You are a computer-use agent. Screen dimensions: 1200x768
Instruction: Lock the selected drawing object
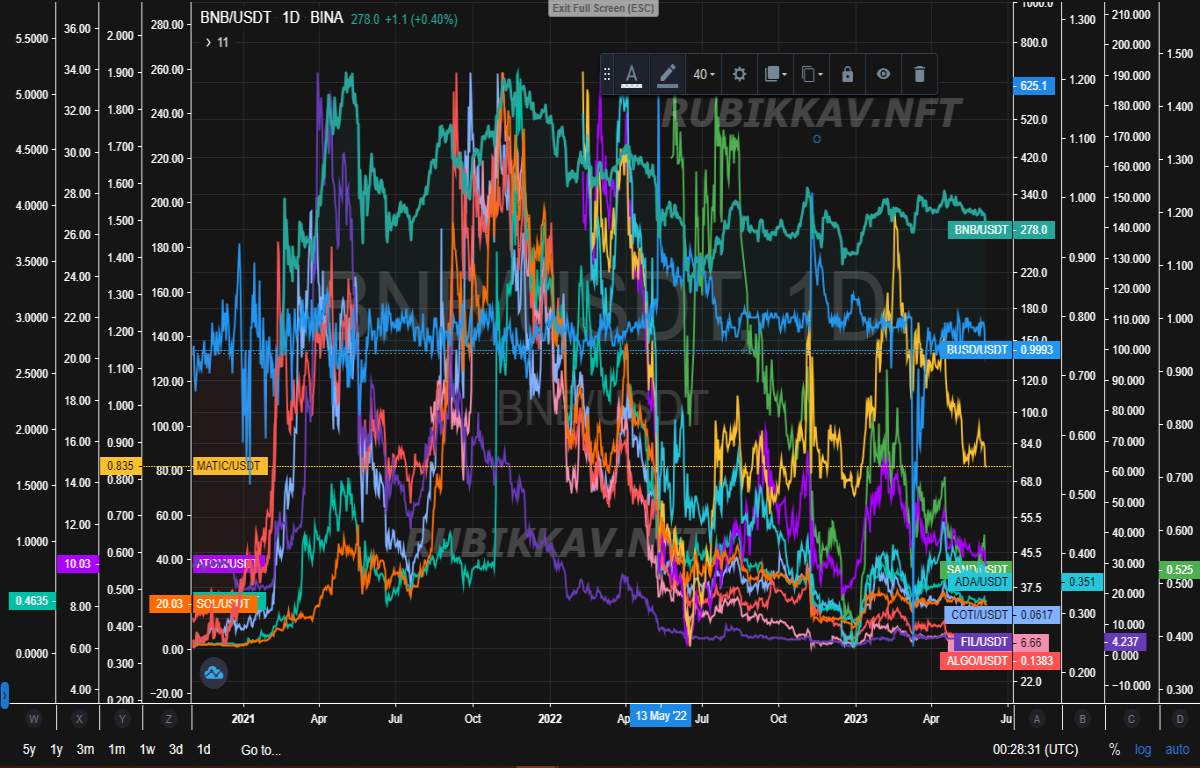pyautogui.click(x=847, y=74)
